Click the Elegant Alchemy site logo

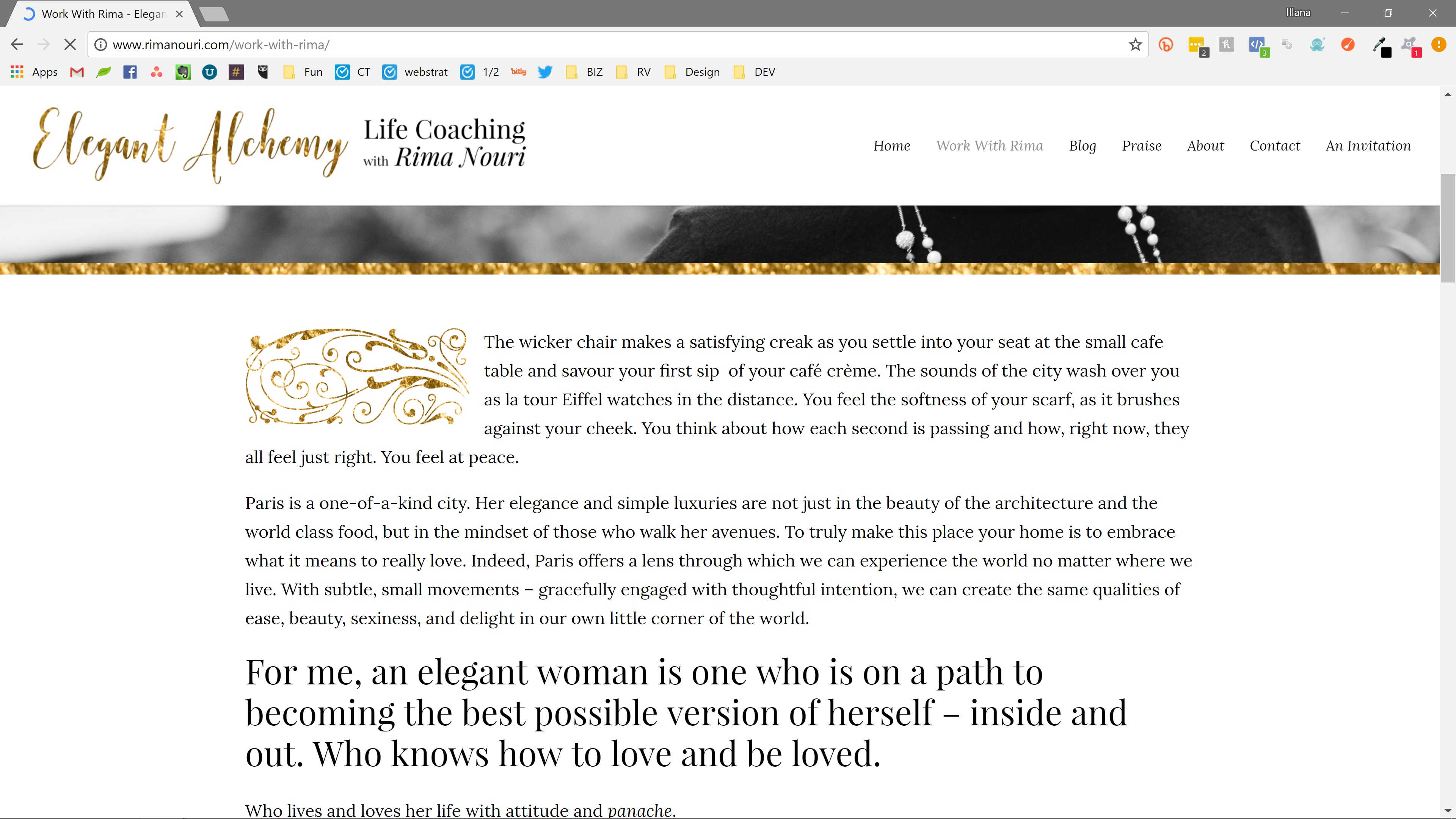click(279, 145)
